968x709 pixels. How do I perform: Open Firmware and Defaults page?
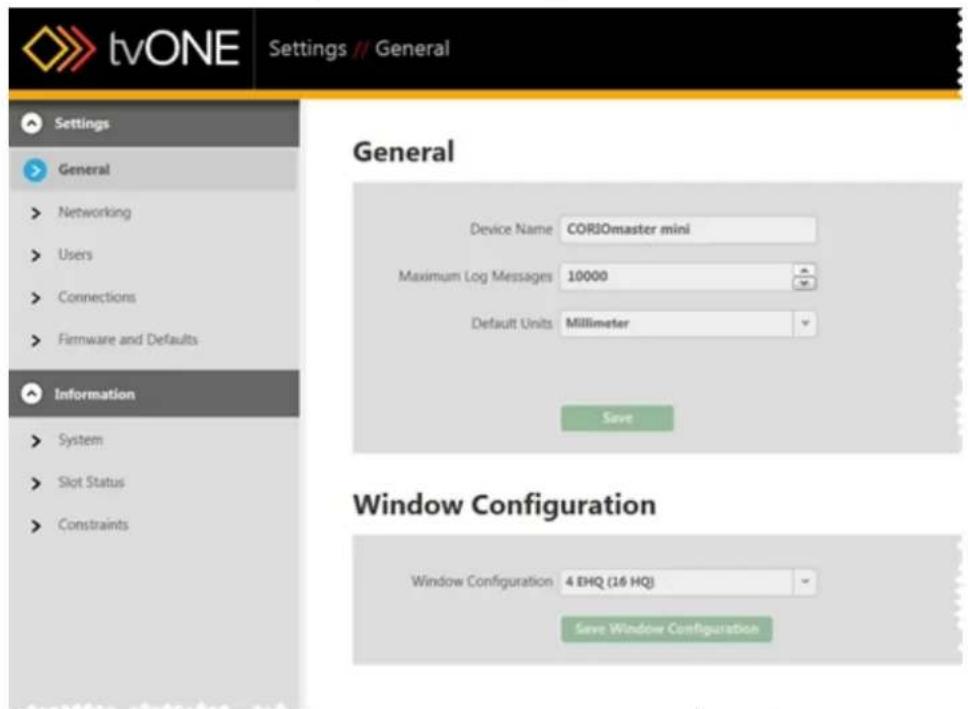click(x=128, y=339)
